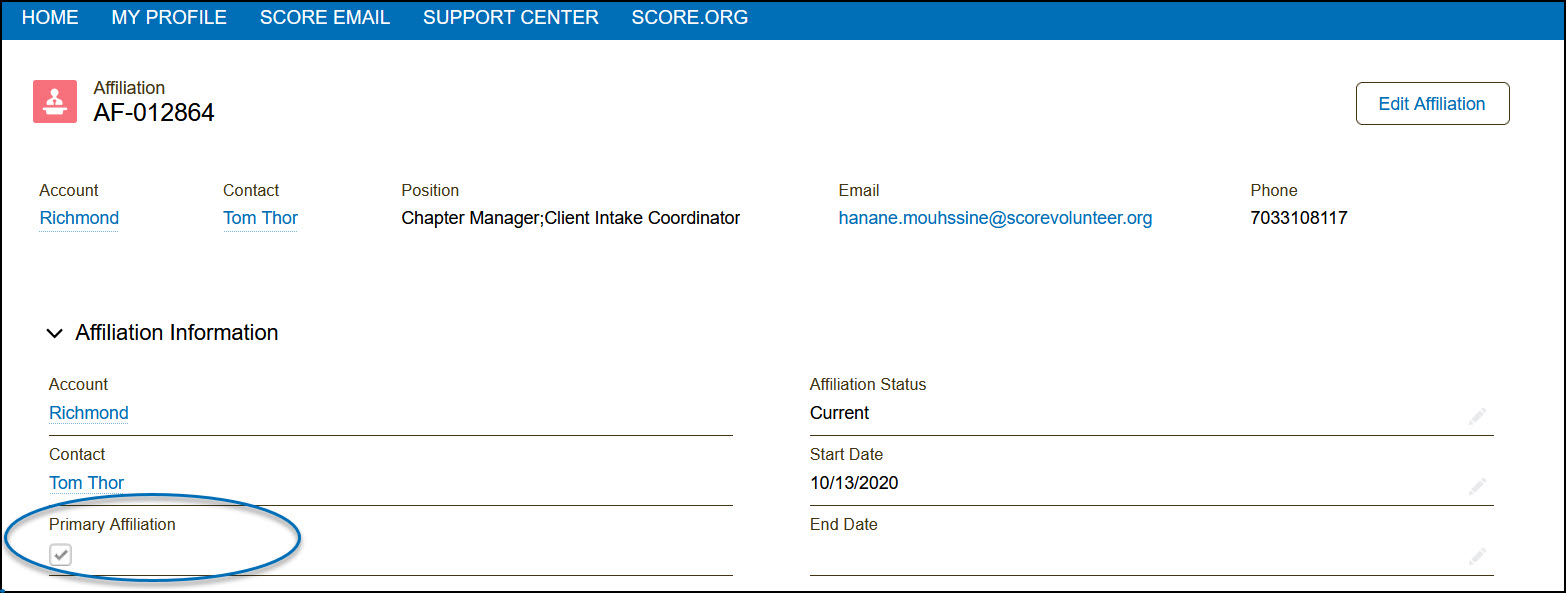Click the Affiliation Status edit pencil icon
Screen dimensions: 1566x593
click(1477, 417)
